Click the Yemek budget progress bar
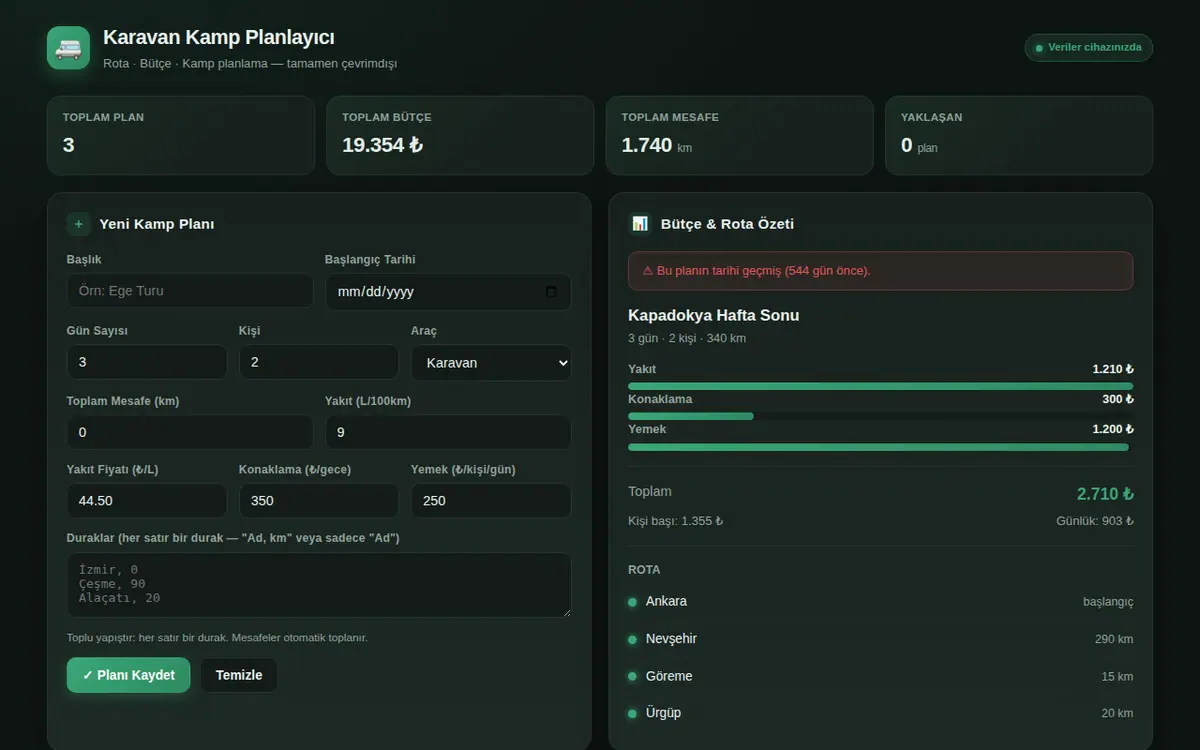This screenshot has height=750, width=1200. pyautogui.click(x=881, y=447)
